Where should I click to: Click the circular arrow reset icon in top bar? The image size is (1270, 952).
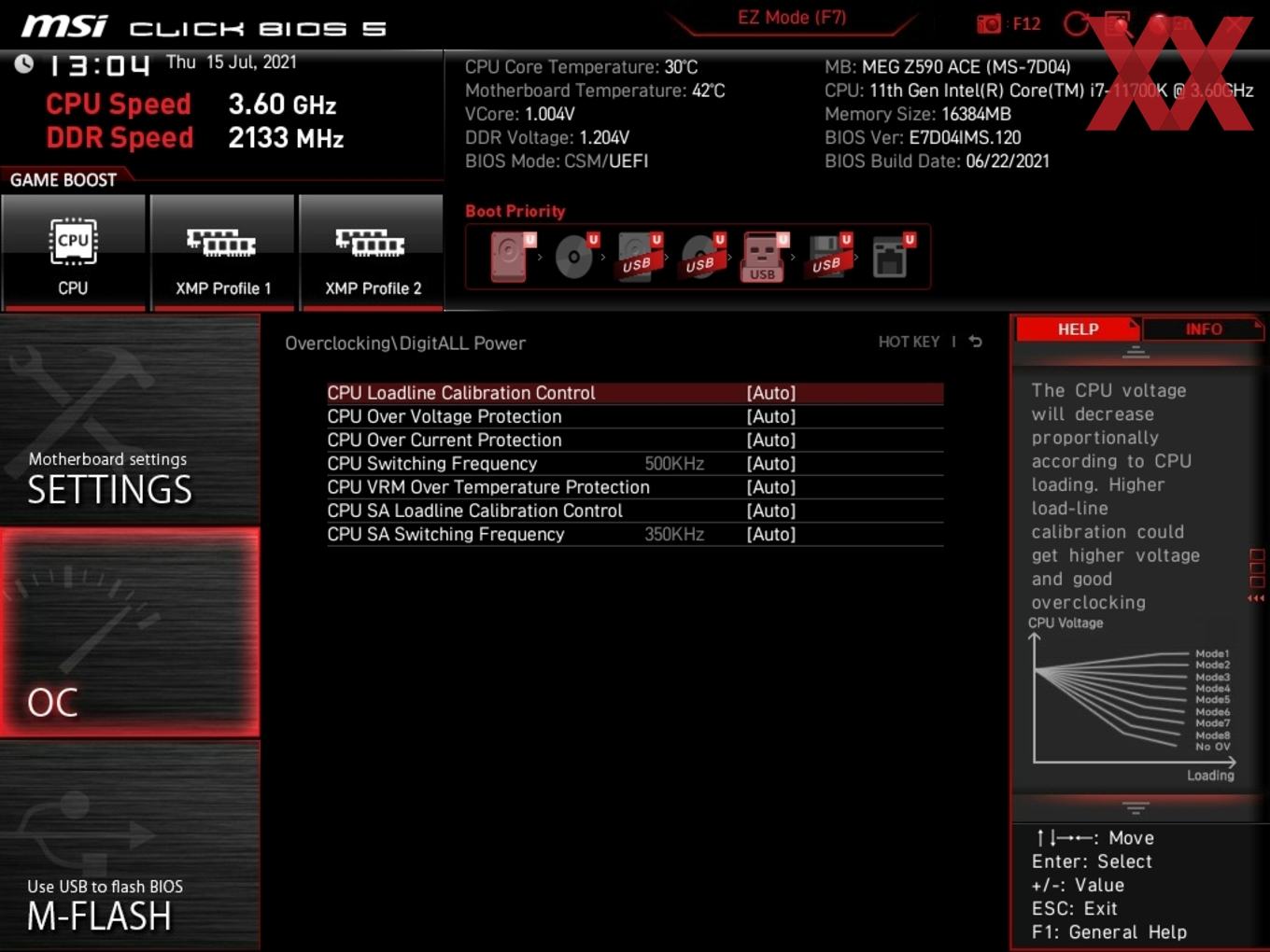click(x=1076, y=24)
